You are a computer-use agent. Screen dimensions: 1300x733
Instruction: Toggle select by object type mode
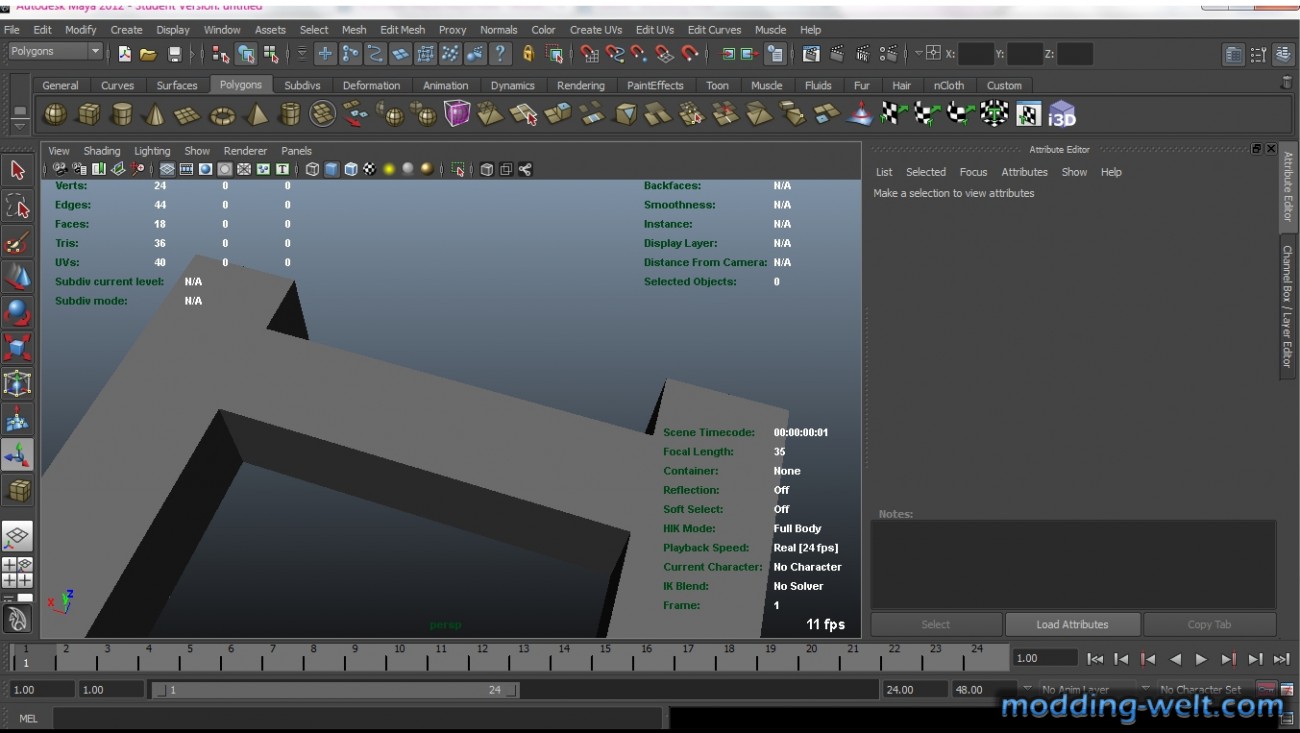(x=246, y=54)
